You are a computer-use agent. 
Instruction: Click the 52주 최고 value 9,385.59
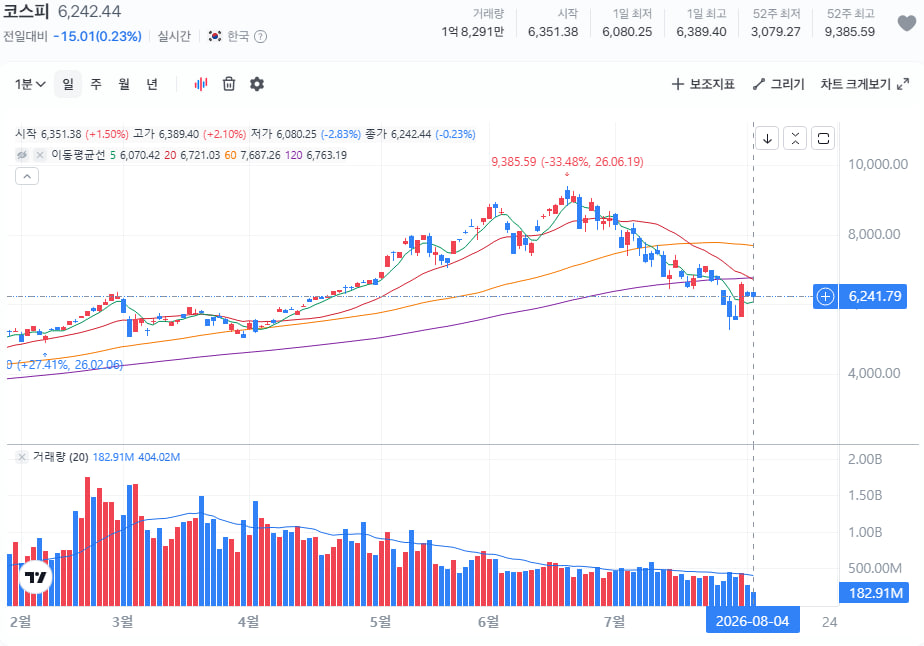(849, 32)
